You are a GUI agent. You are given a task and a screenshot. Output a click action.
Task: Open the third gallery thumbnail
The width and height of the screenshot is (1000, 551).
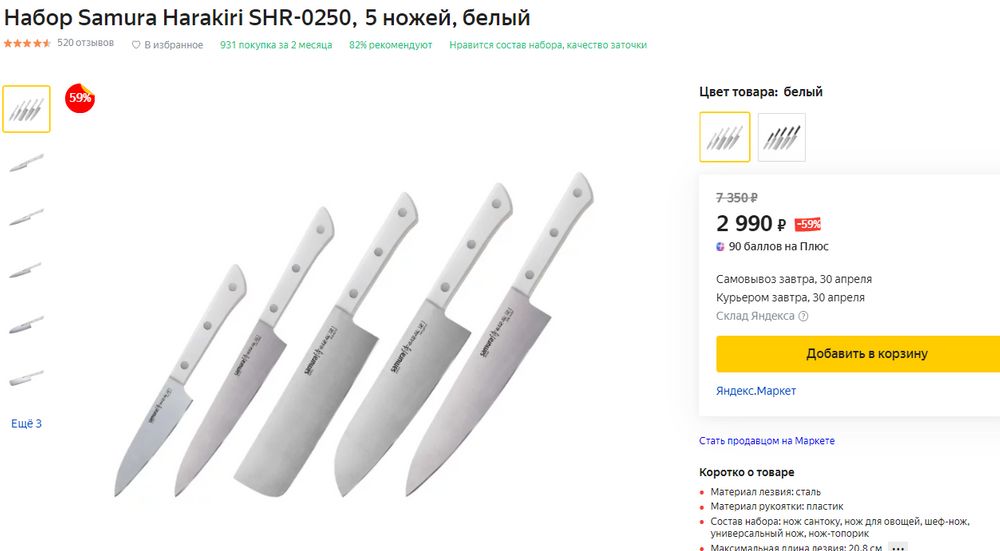[x=26, y=217]
